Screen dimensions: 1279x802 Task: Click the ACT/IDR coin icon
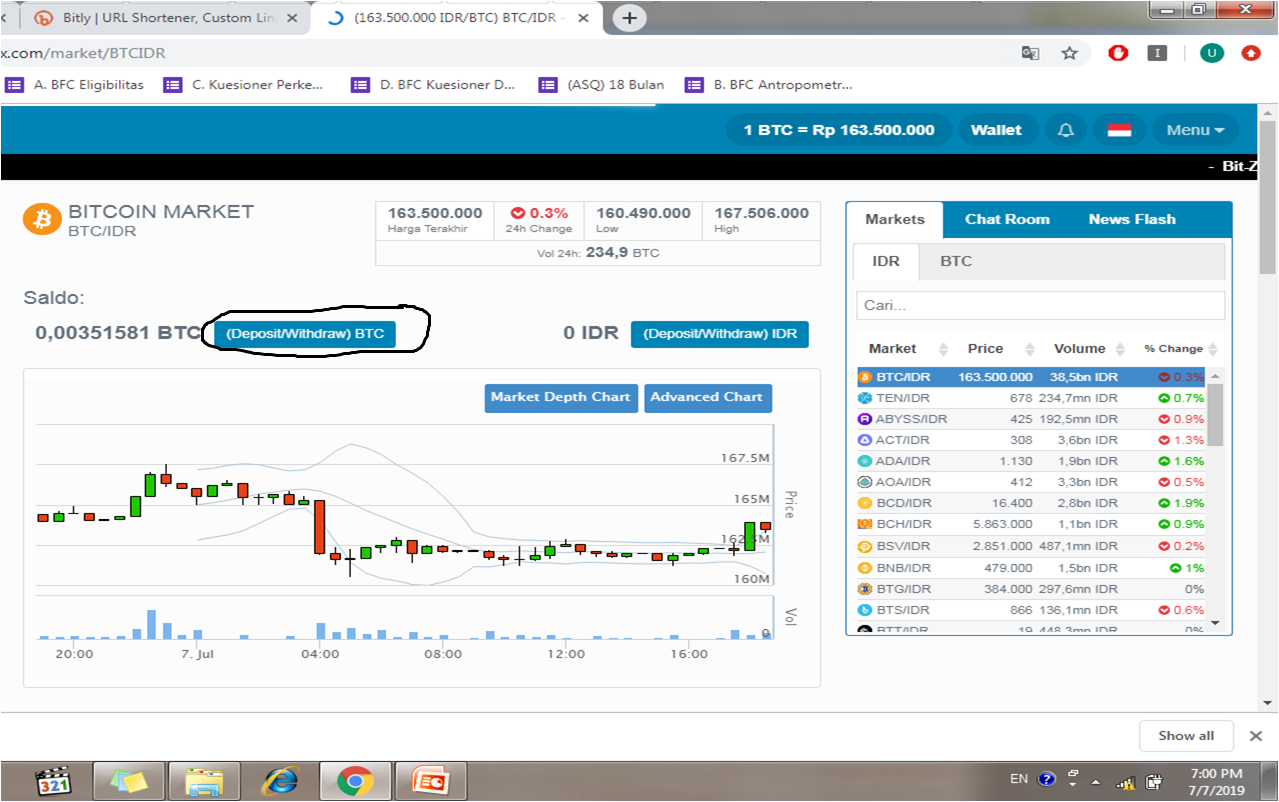tap(865, 440)
